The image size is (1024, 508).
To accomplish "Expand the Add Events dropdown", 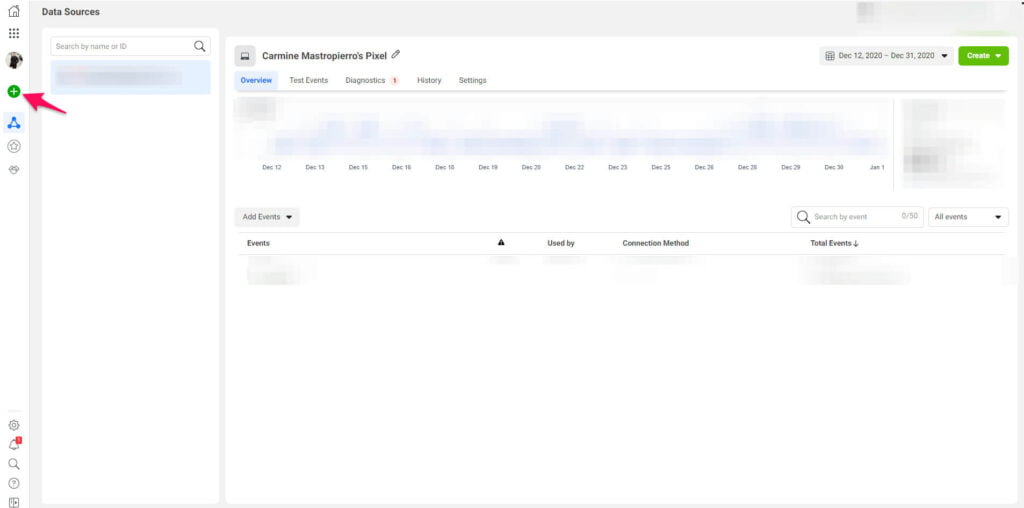I will 267,217.
